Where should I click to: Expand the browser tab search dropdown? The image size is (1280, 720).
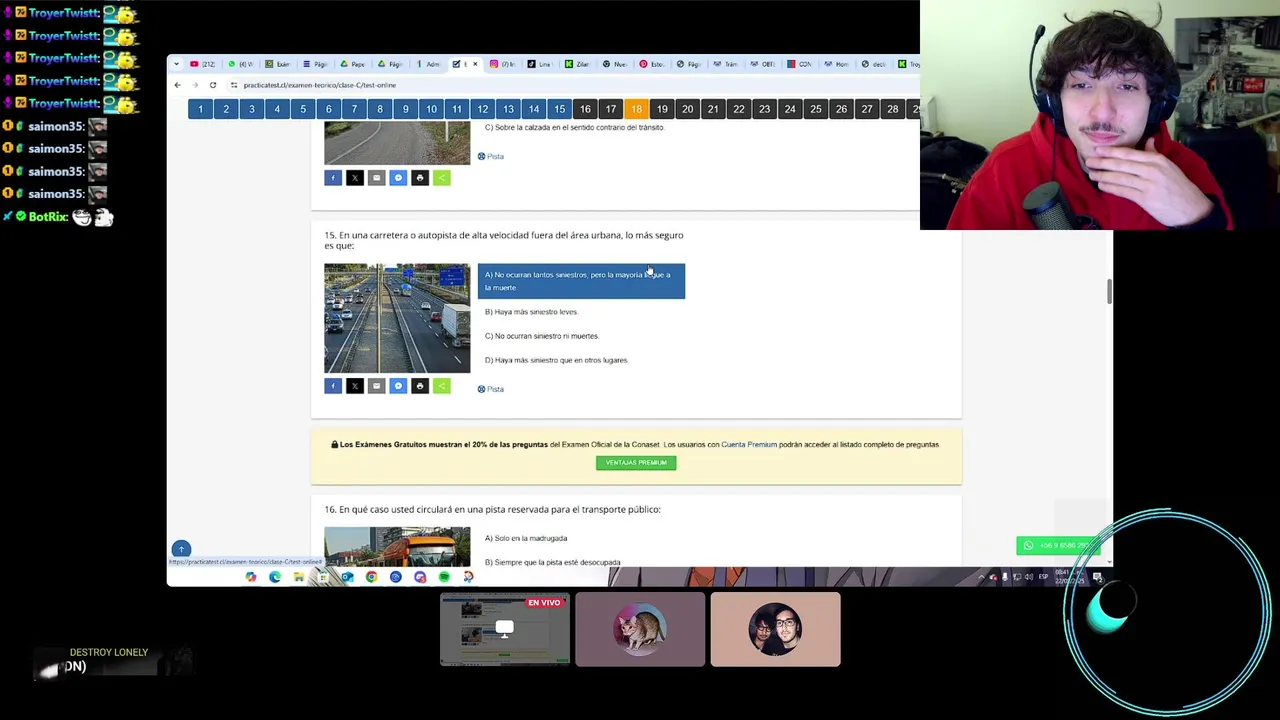tap(176, 64)
